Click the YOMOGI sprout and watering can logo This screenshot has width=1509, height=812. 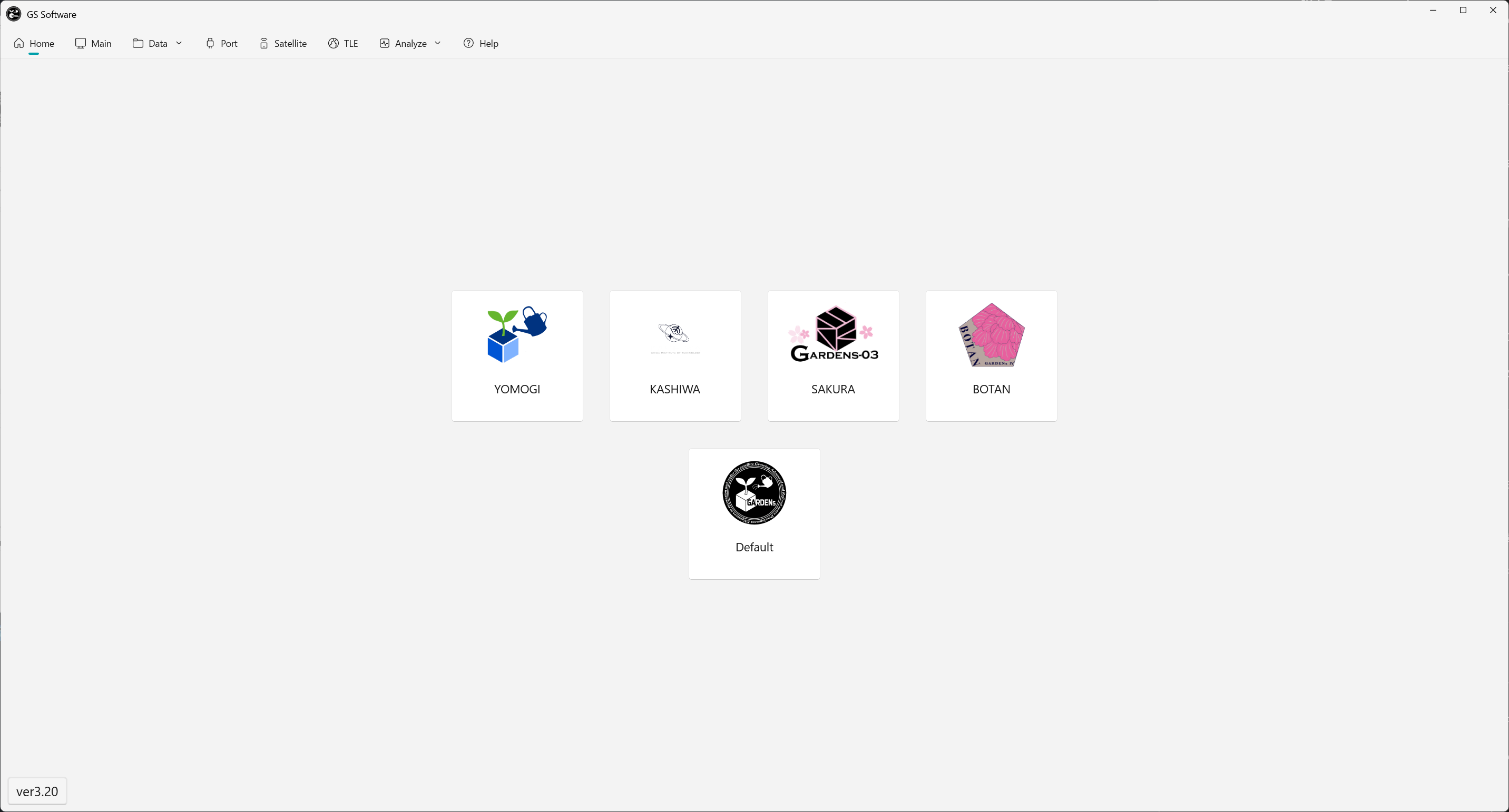pos(517,334)
